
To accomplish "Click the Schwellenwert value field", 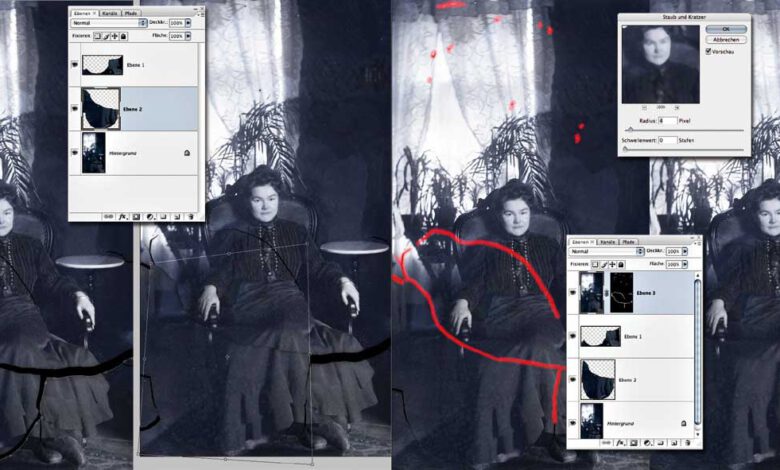I will pyautogui.click(x=668, y=140).
